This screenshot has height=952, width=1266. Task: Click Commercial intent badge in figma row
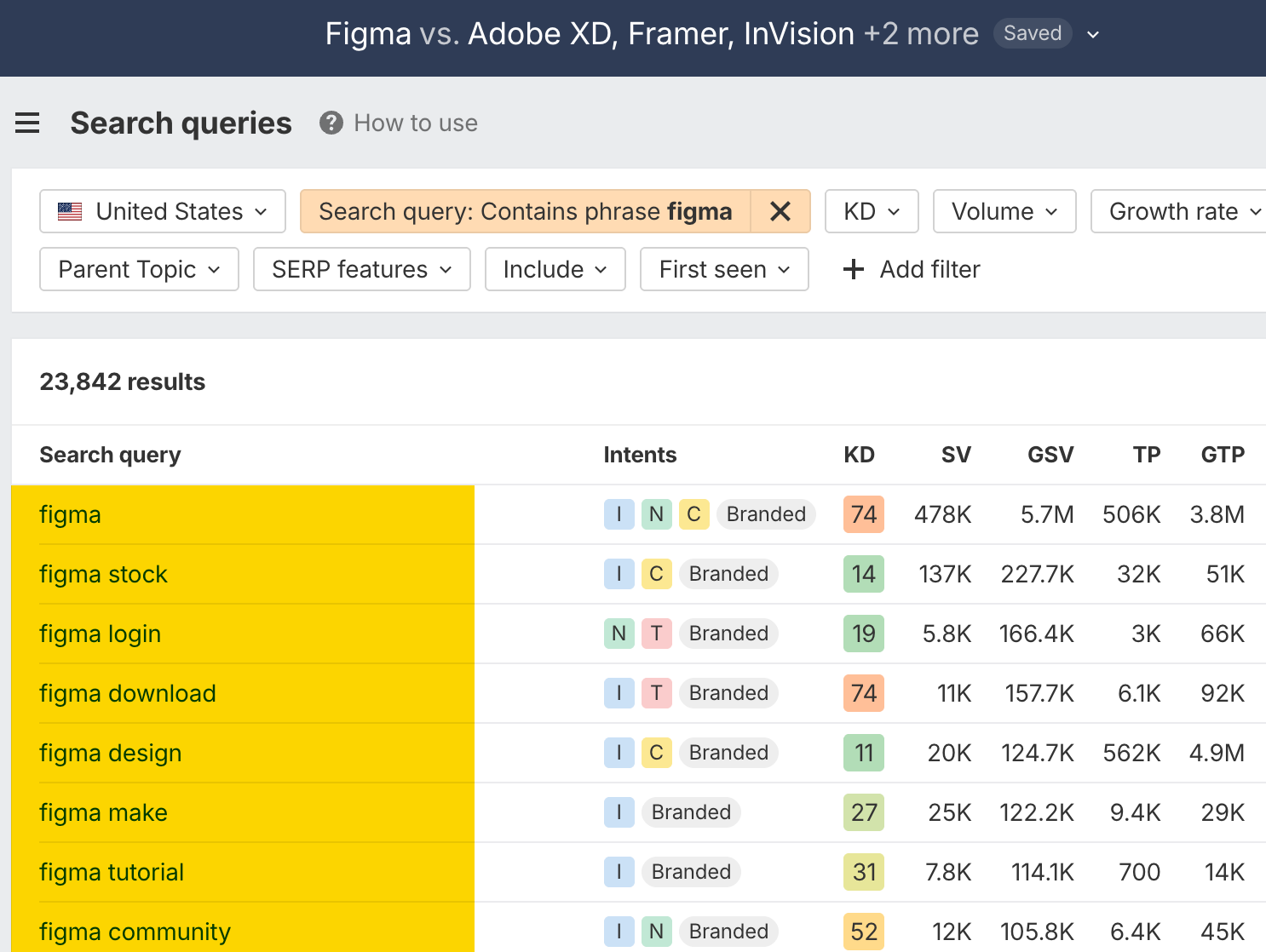coord(693,514)
